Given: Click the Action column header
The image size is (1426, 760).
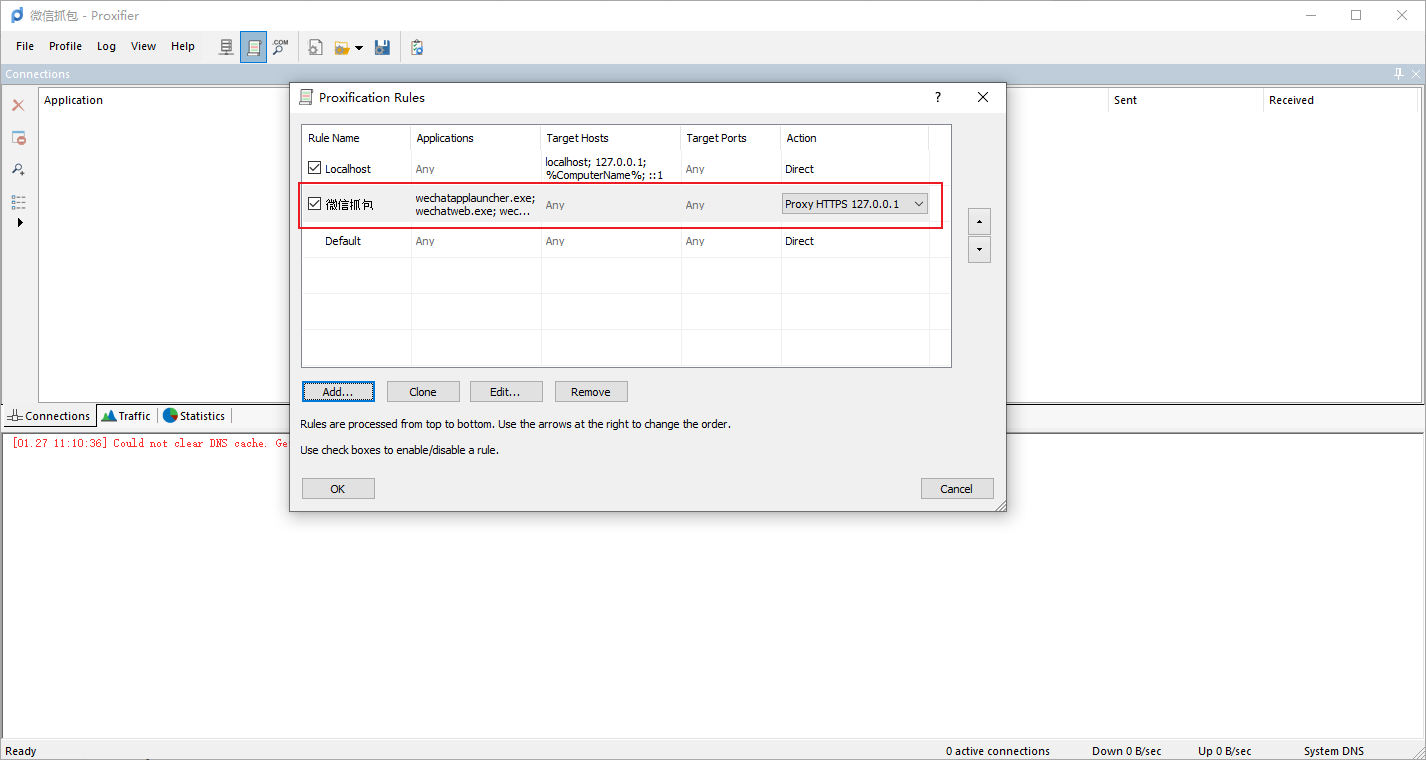Looking at the screenshot, I should click(855, 138).
